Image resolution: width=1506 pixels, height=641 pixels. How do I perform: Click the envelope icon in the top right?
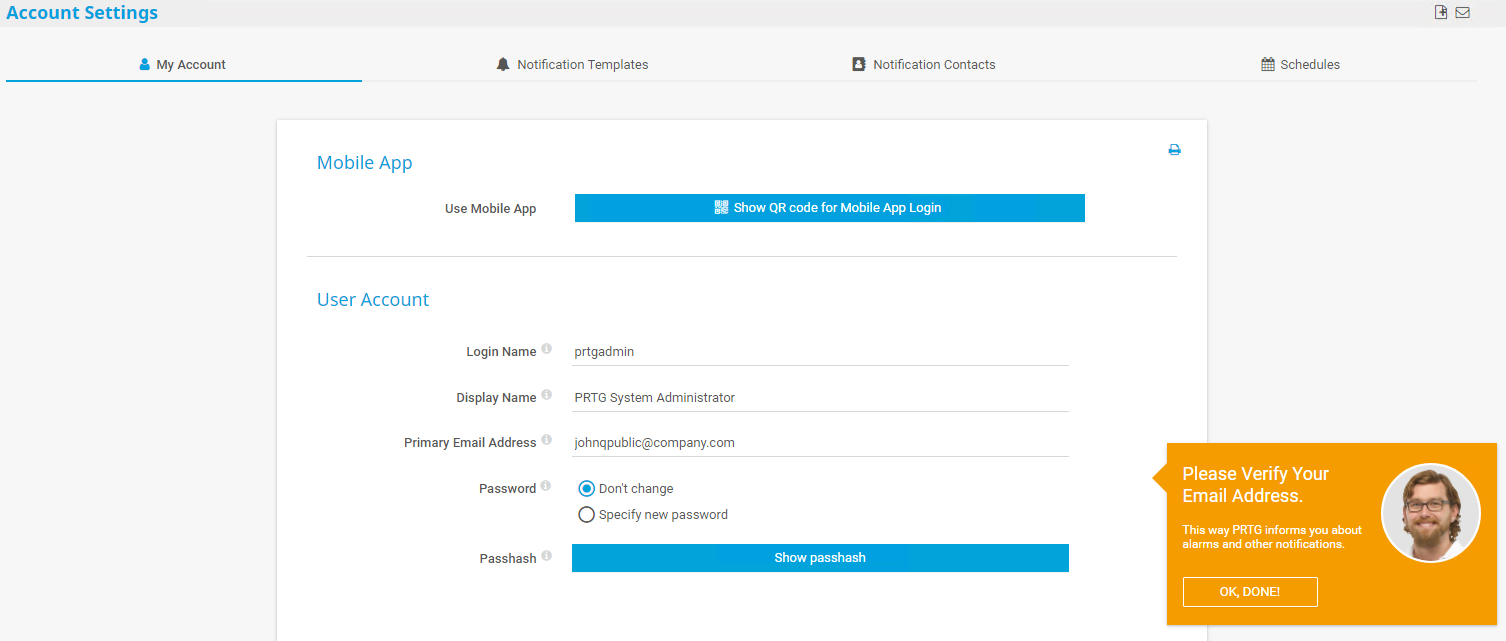(x=1462, y=13)
